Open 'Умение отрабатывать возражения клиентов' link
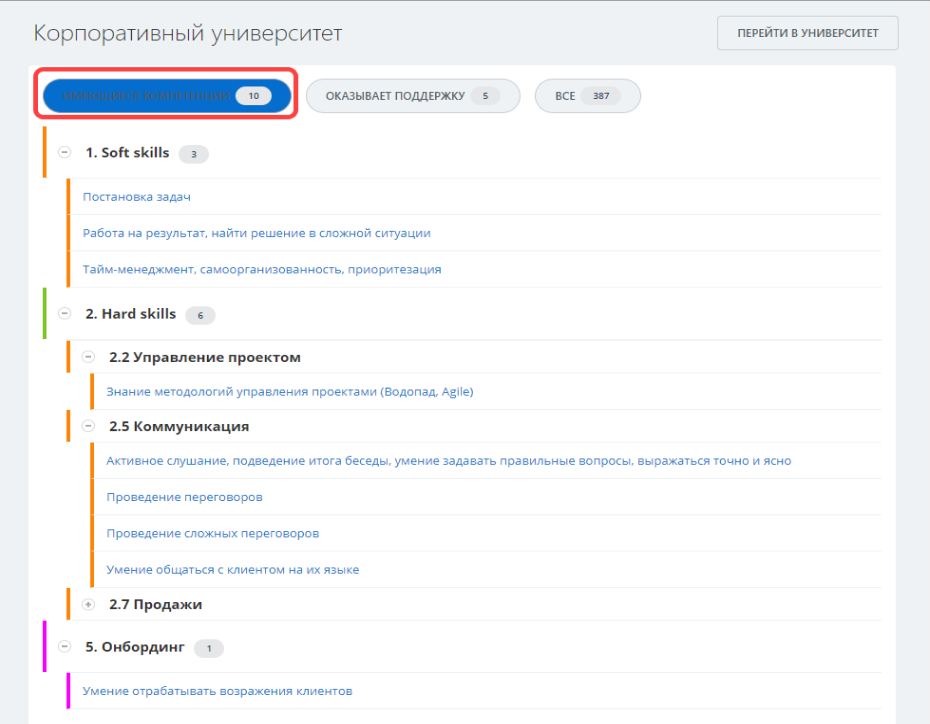This screenshot has width=930, height=724. coord(217,691)
